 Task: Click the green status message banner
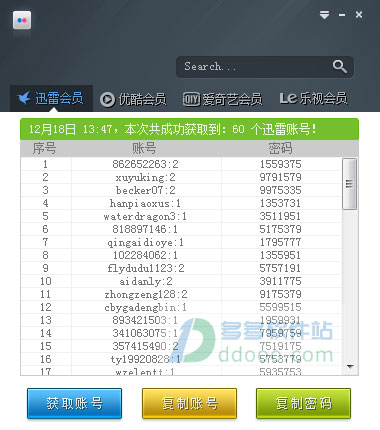point(189,129)
